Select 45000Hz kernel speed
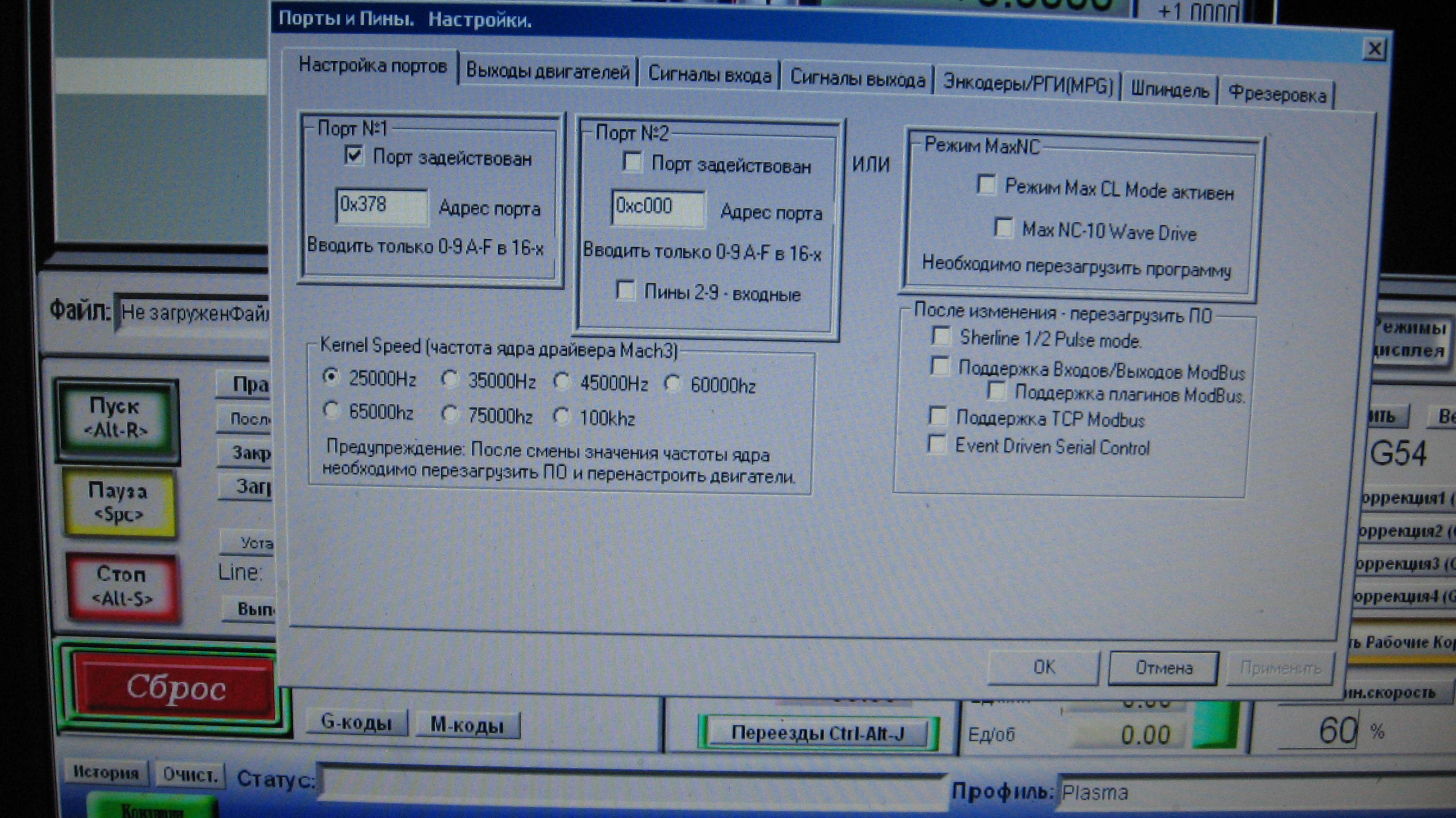Image resolution: width=1456 pixels, height=818 pixels. coord(561,381)
